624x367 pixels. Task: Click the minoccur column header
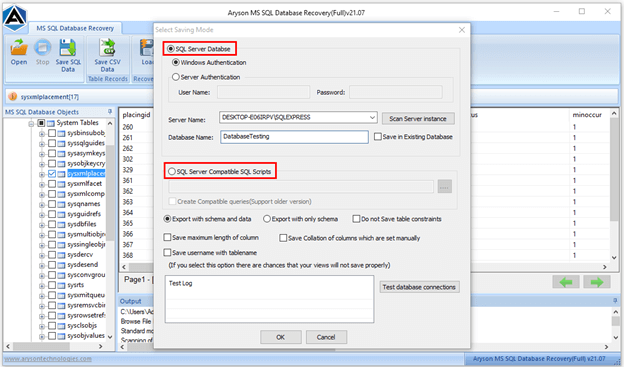click(x=587, y=115)
